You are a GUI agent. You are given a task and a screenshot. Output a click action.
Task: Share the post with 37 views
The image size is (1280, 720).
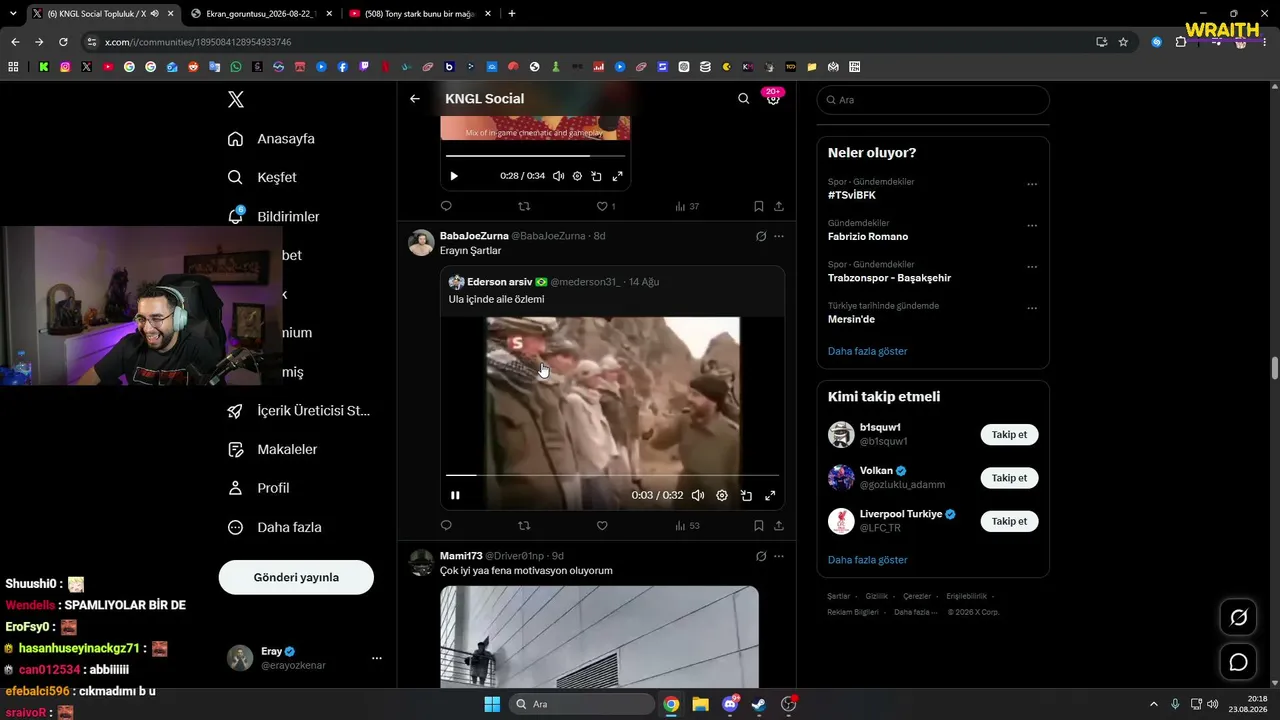click(779, 206)
